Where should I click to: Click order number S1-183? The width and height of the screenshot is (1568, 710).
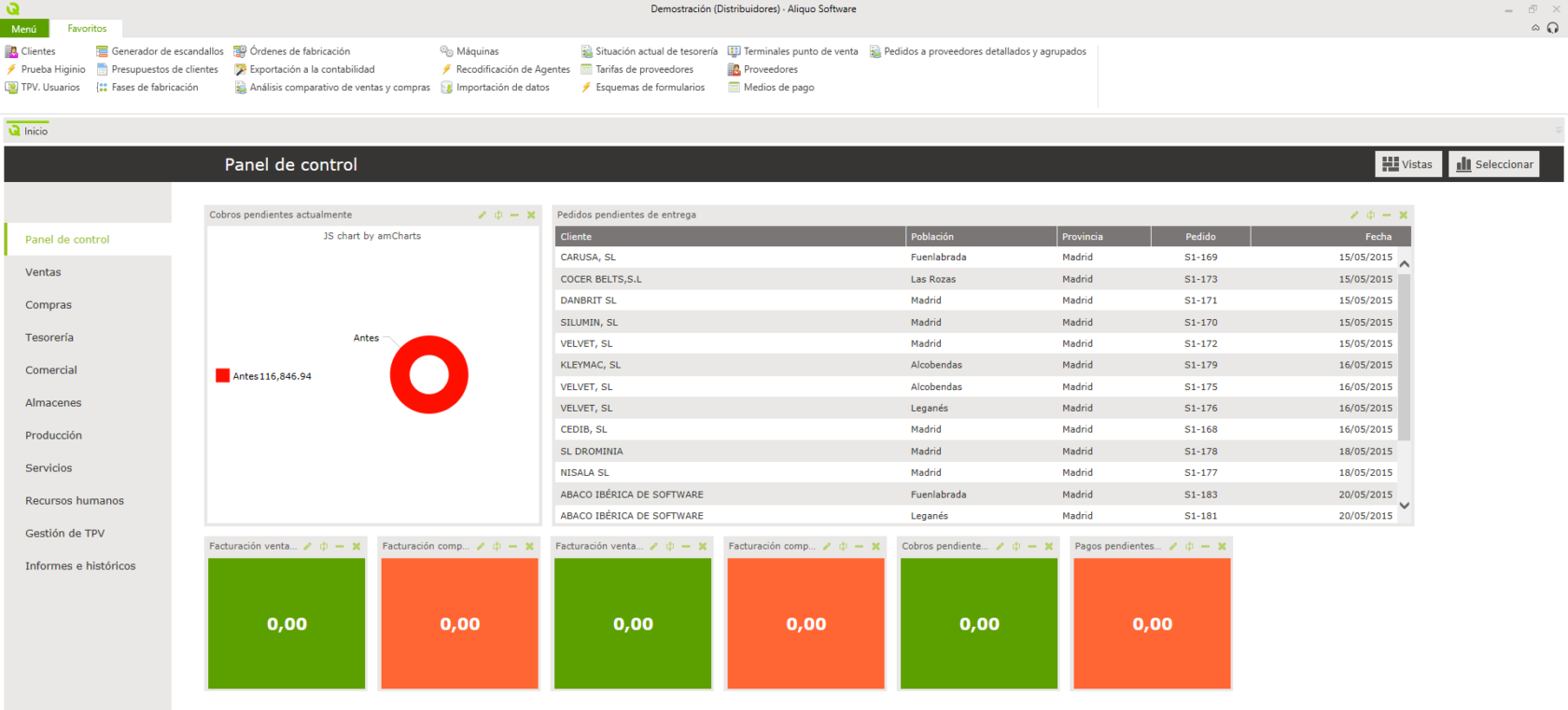[x=1200, y=494]
